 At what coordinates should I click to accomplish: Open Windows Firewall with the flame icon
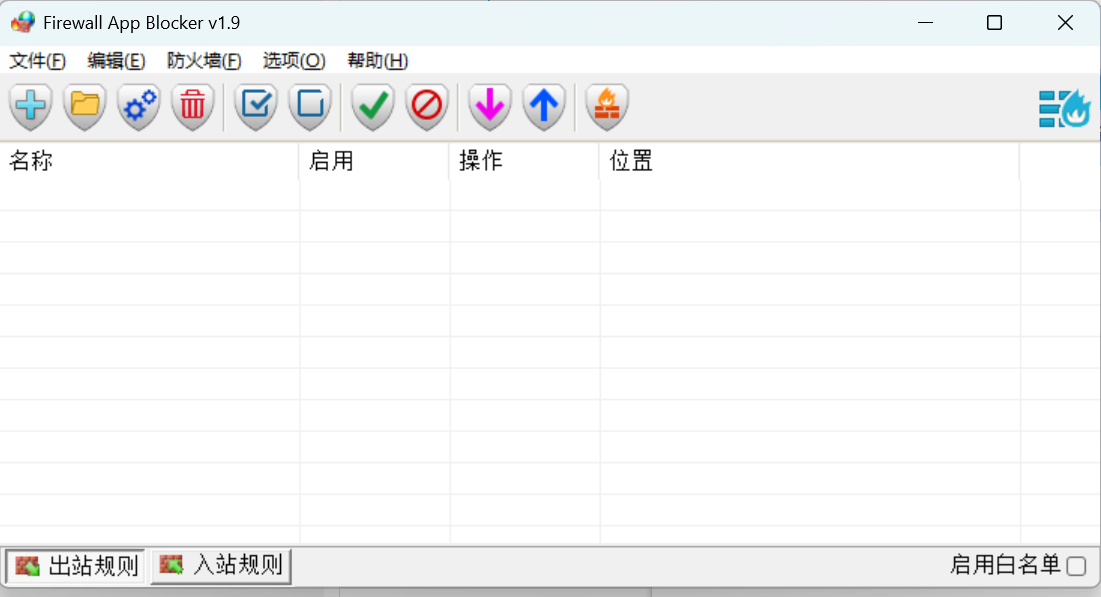(606, 106)
